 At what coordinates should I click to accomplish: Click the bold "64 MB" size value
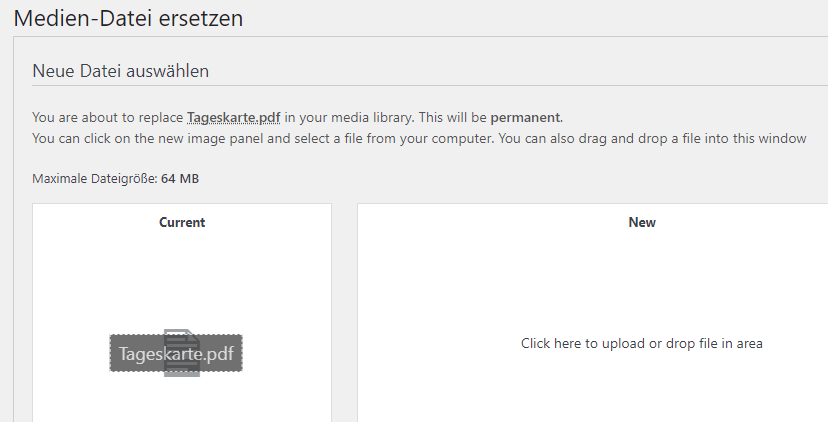point(181,179)
